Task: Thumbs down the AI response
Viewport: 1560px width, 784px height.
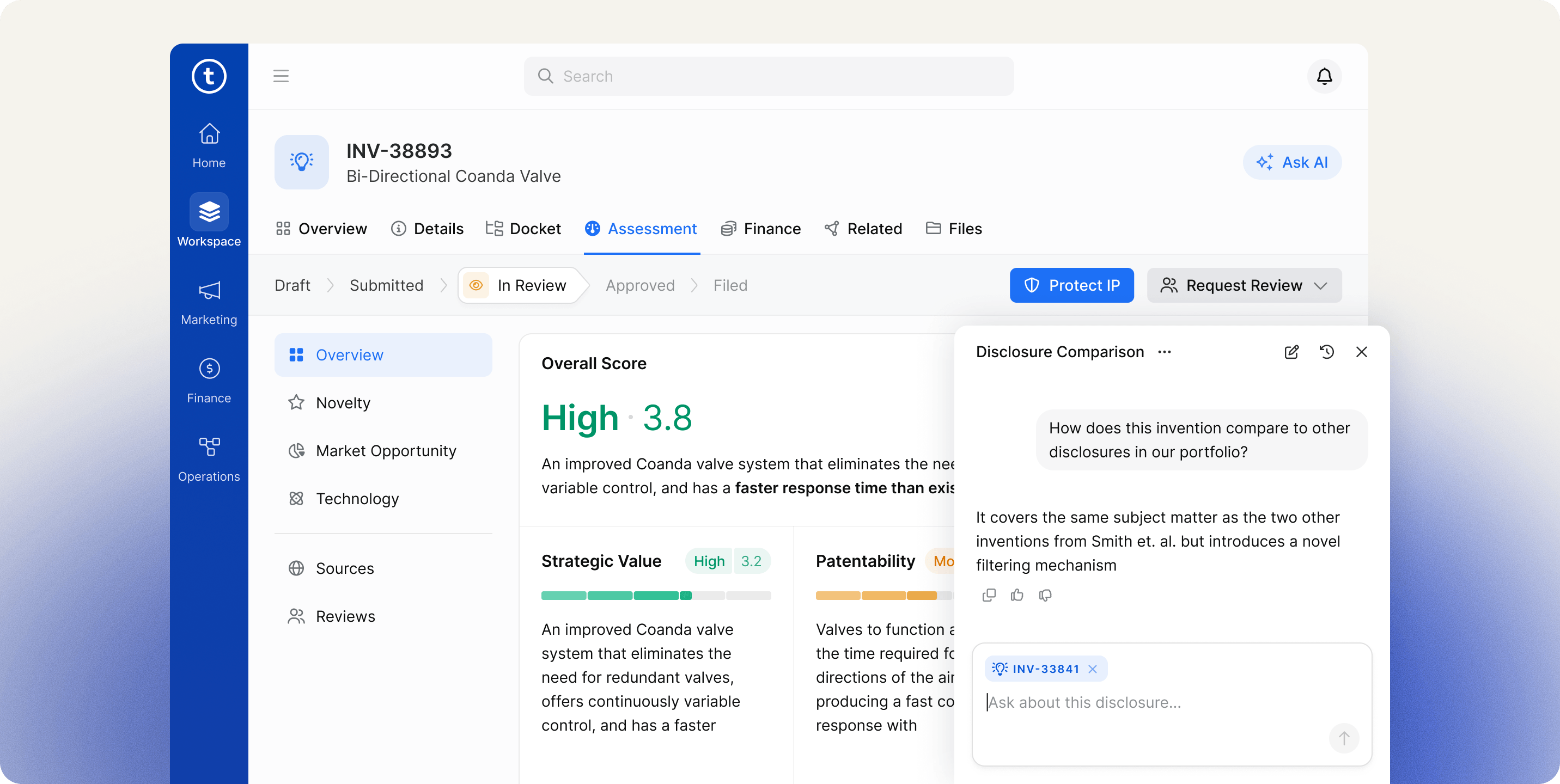Action: point(1045,595)
